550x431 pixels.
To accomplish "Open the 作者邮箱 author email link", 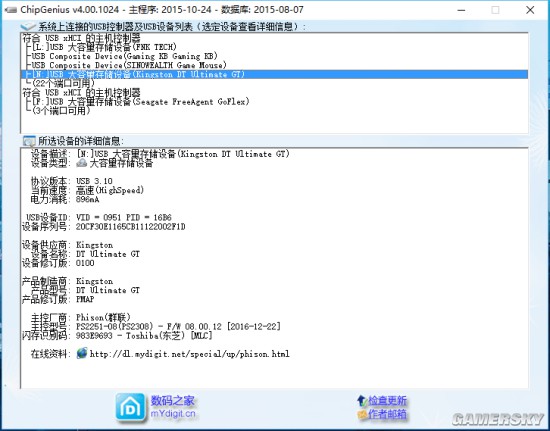I will [387, 415].
